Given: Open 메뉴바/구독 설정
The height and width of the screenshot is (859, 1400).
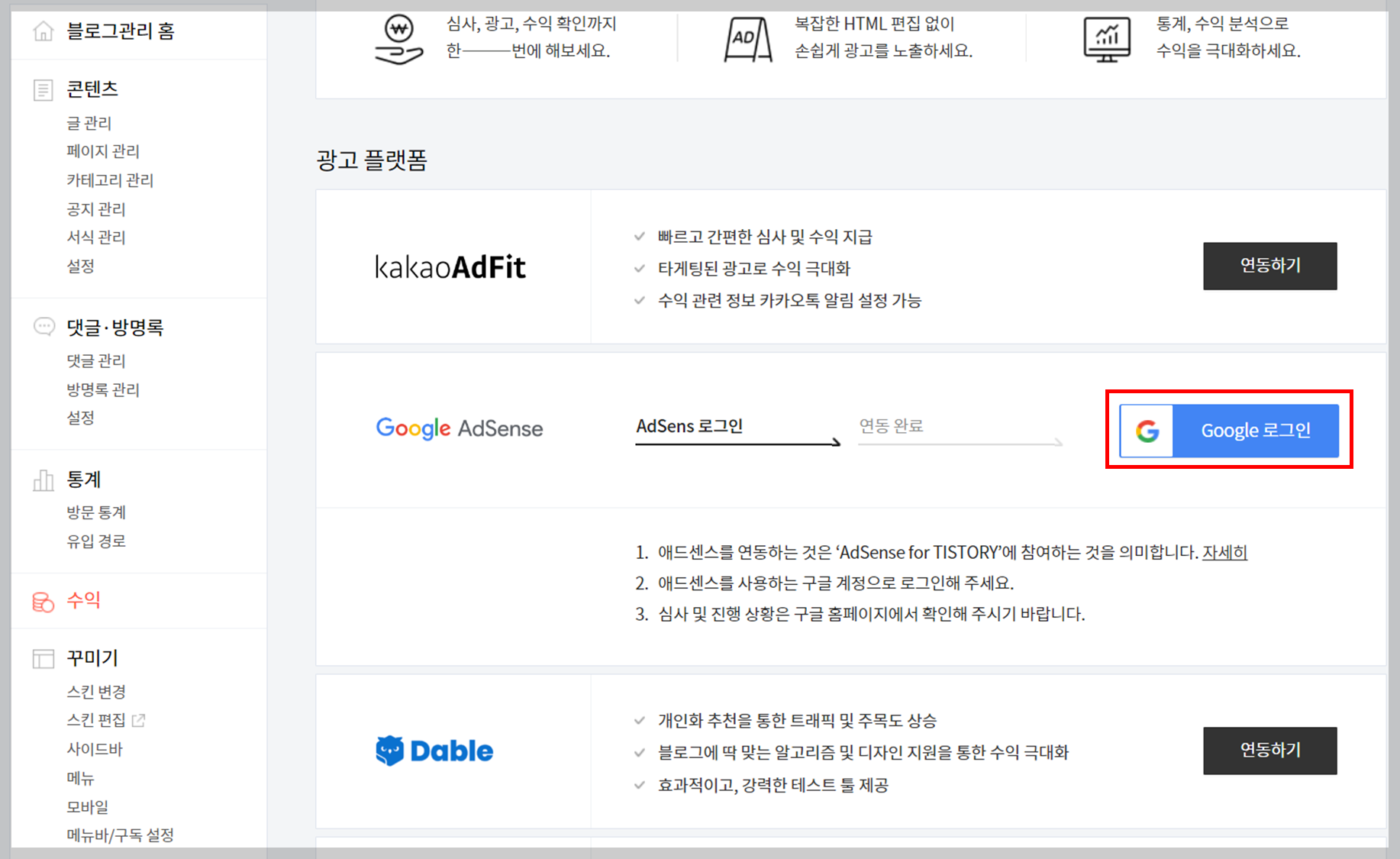Looking at the screenshot, I should (x=121, y=835).
